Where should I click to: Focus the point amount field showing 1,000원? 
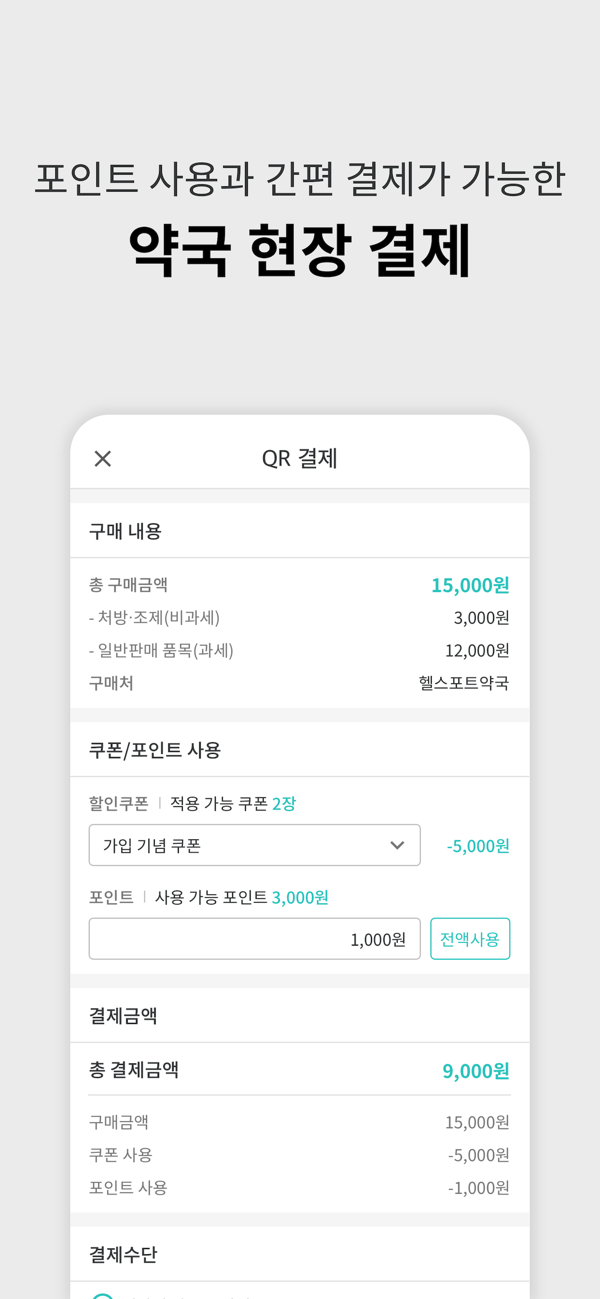click(x=255, y=939)
